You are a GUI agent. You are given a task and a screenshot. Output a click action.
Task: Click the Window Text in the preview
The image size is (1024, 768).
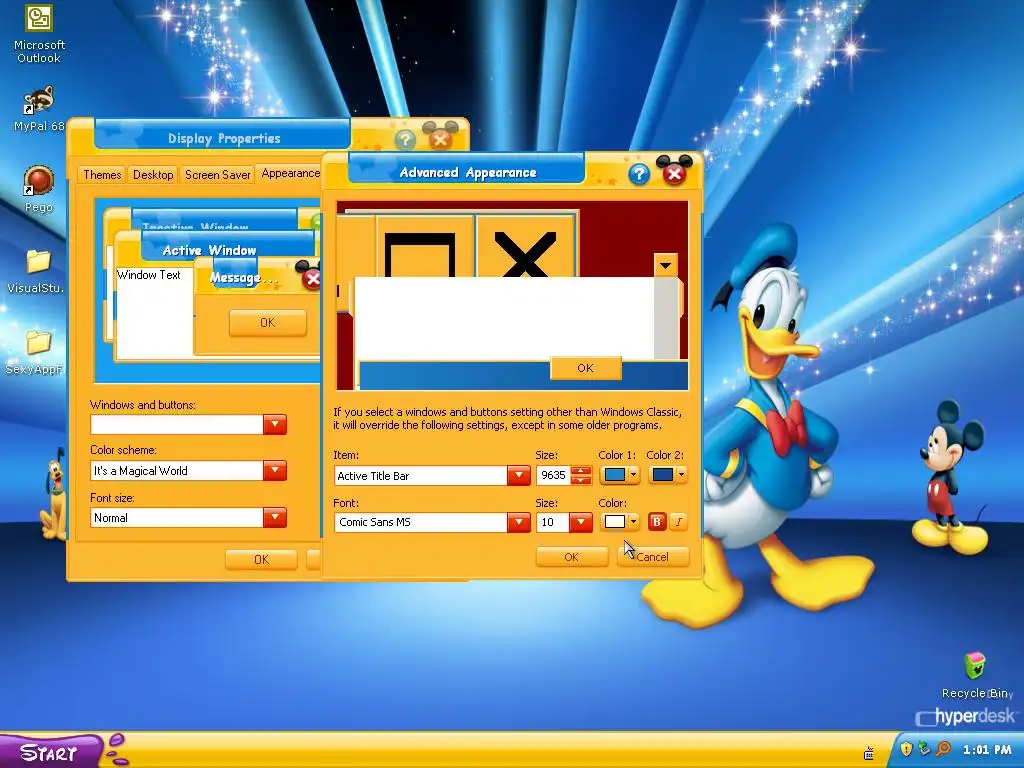tap(148, 275)
